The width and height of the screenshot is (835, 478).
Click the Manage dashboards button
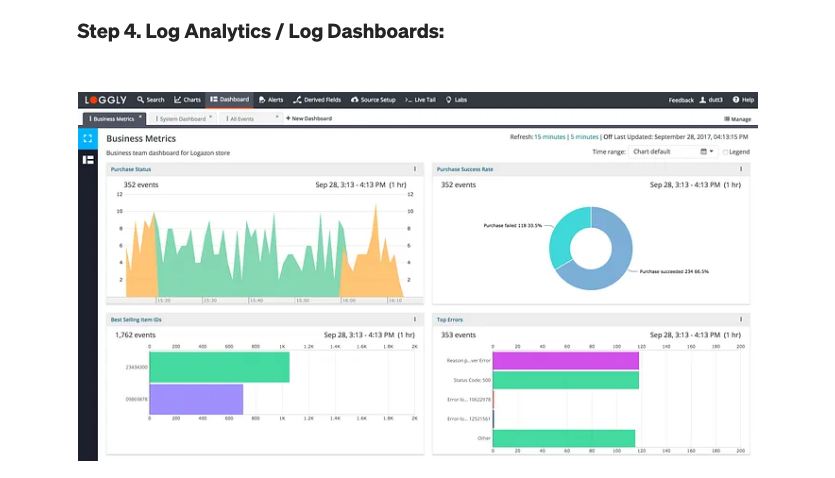(738, 118)
